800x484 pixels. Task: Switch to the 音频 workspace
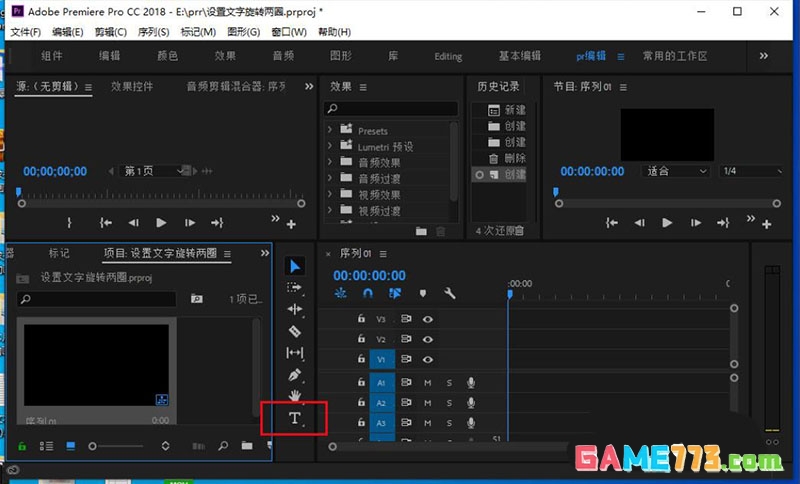pos(283,56)
